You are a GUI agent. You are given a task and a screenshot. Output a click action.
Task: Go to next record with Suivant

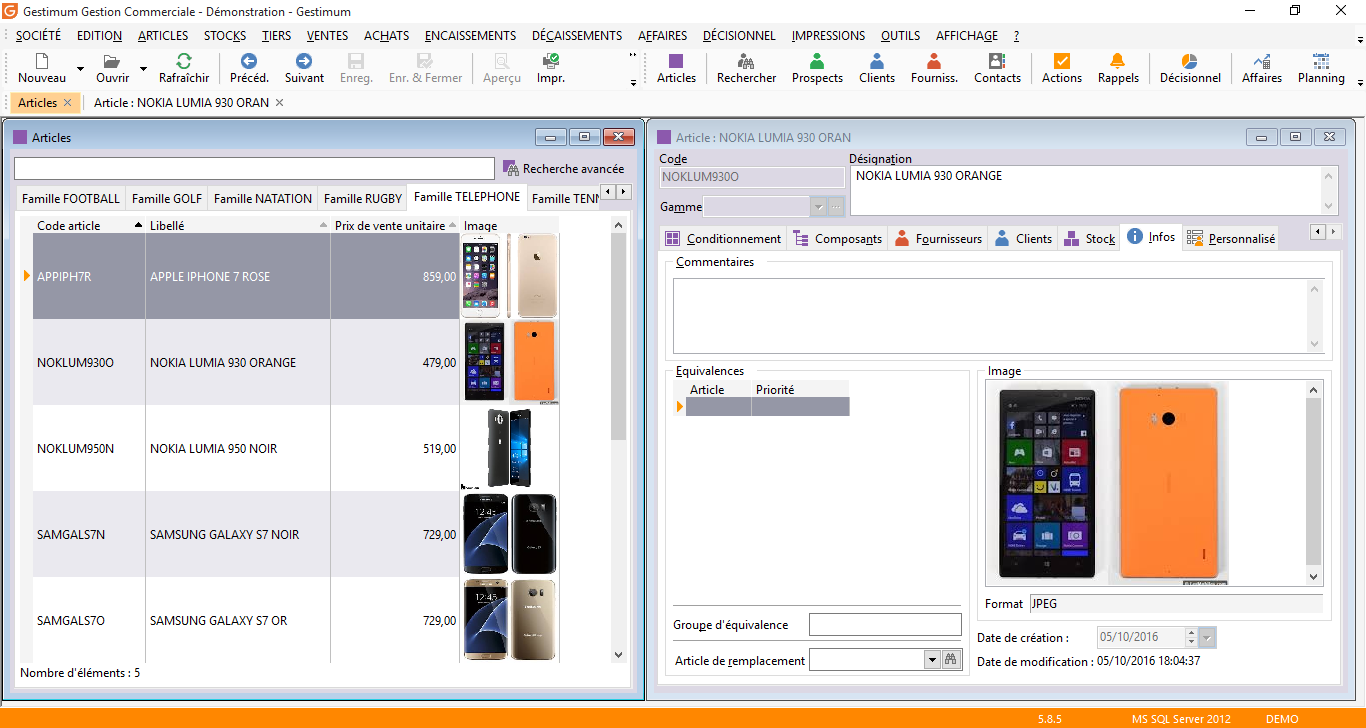(x=304, y=68)
